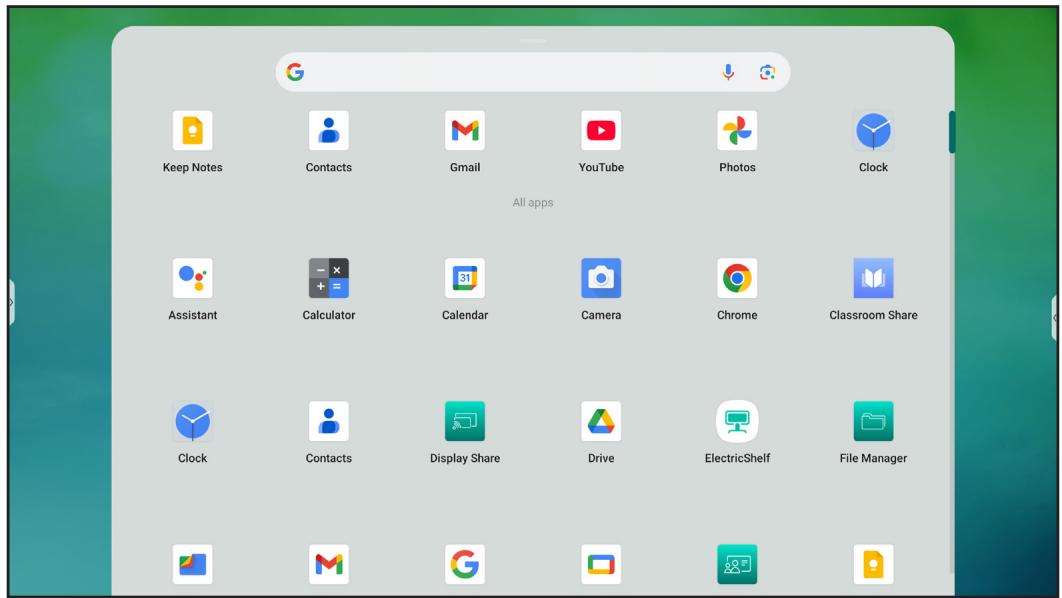Open the Calendar app
Screen dimensions: 1062x598
click(x=465, y=278)
